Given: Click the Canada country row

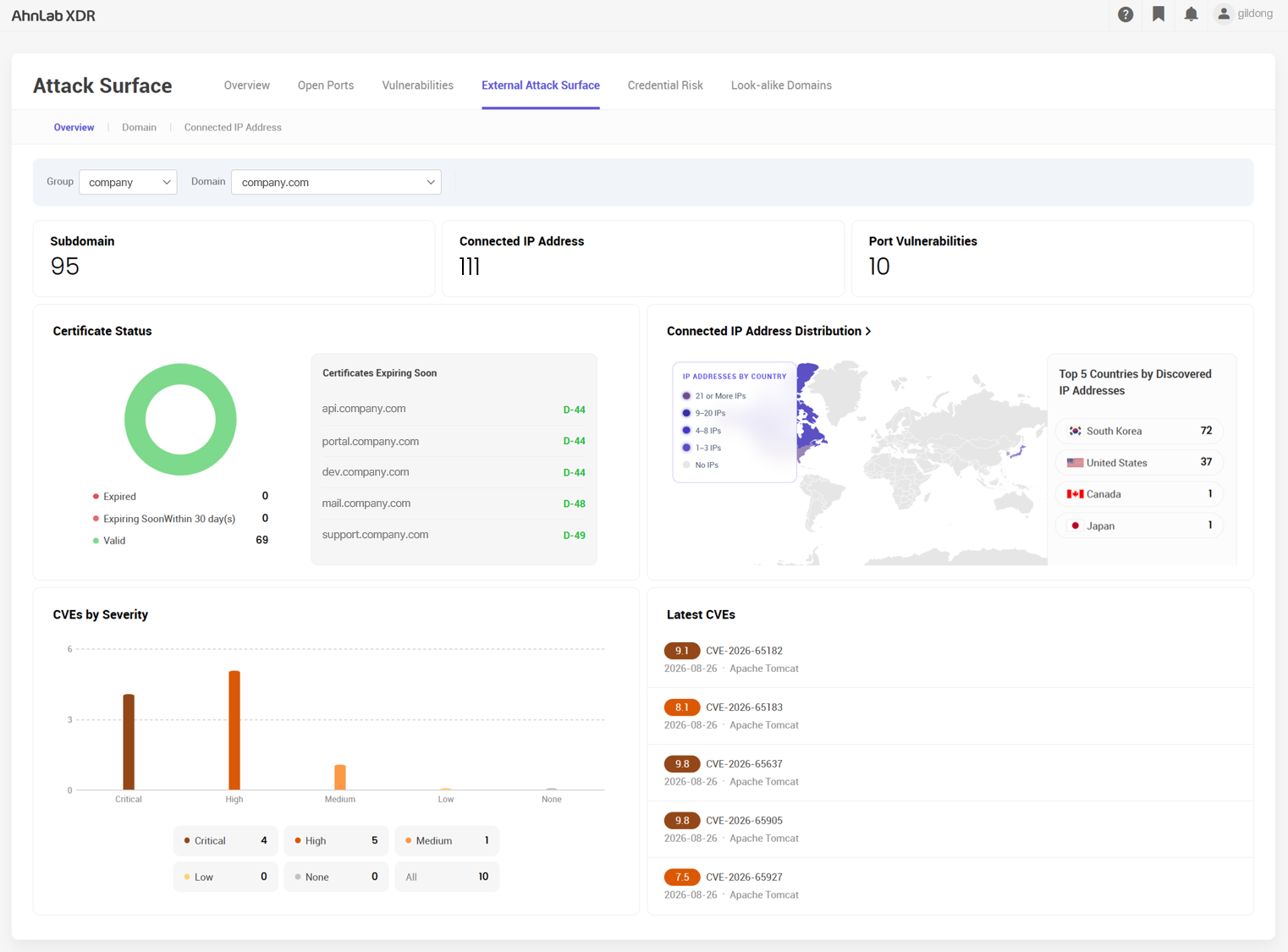Looking at the screenshot, I should coord(1138,494).
